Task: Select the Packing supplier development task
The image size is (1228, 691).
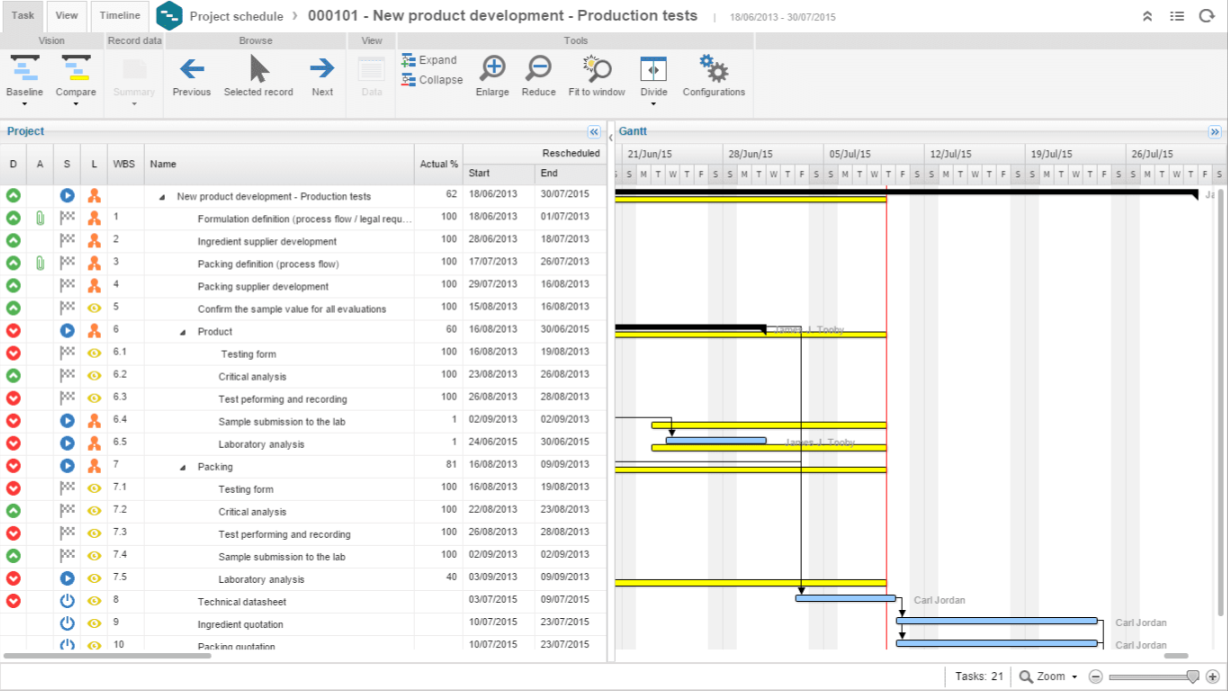Action: (x=263, y=286)
